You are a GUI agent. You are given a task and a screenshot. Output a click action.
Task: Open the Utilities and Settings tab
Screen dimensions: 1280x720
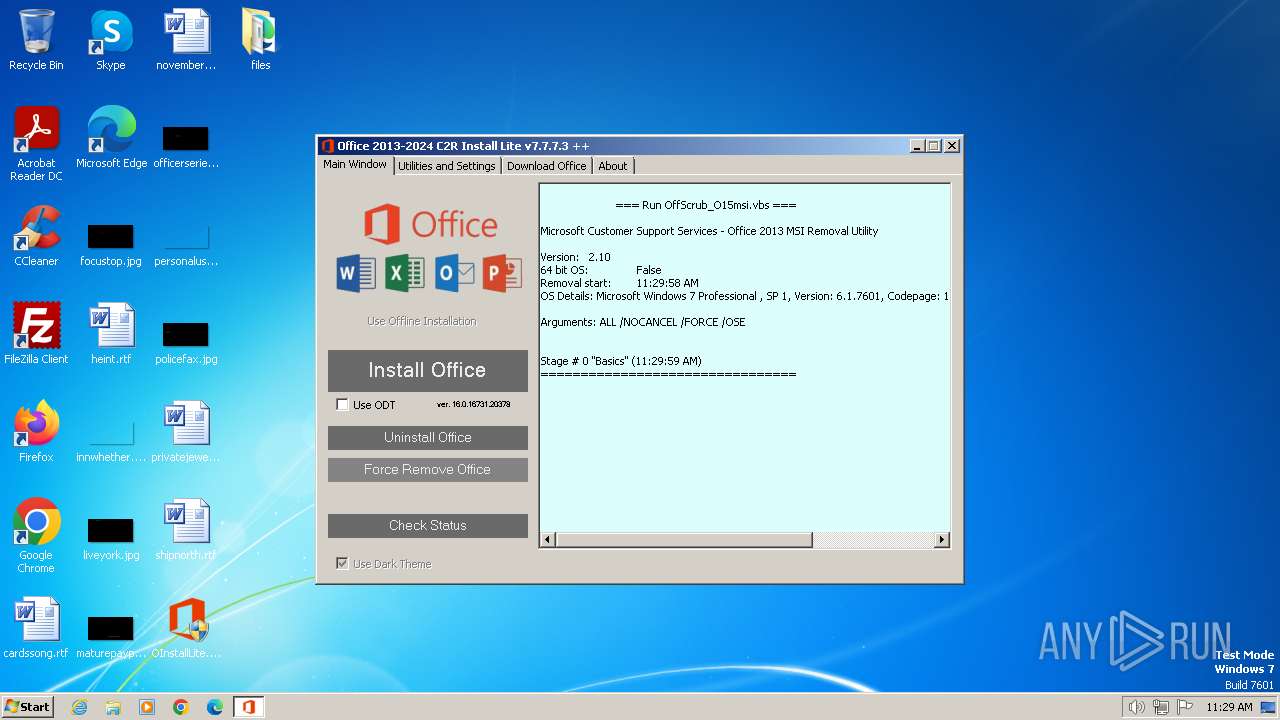click(447, 166)
